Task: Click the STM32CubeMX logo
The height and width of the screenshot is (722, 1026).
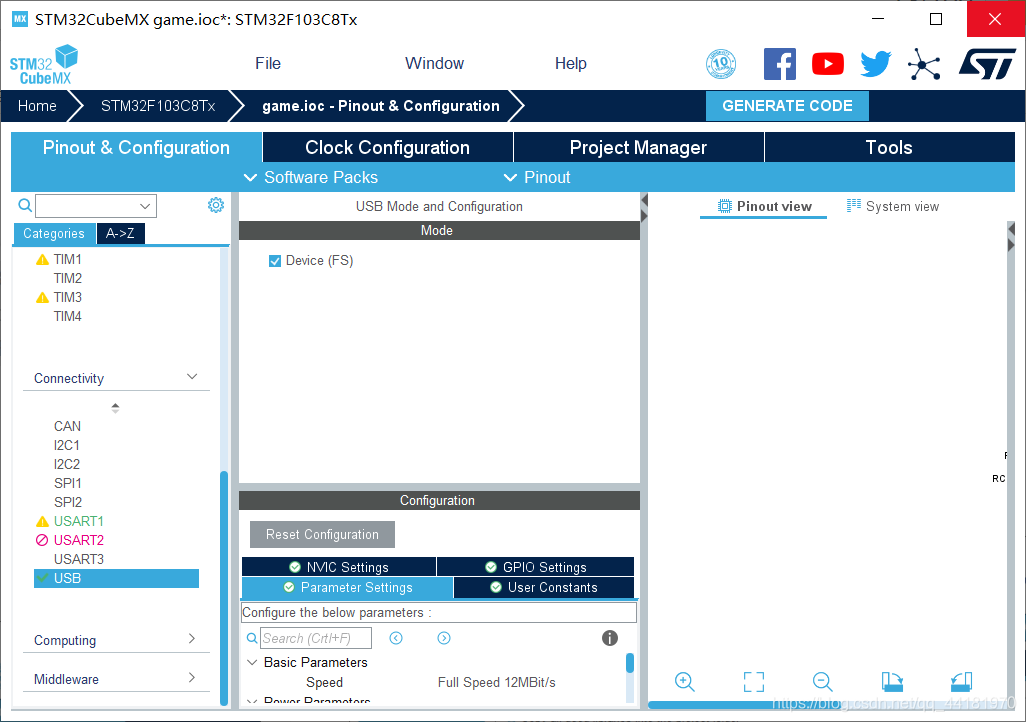Action: pos(44,64)
